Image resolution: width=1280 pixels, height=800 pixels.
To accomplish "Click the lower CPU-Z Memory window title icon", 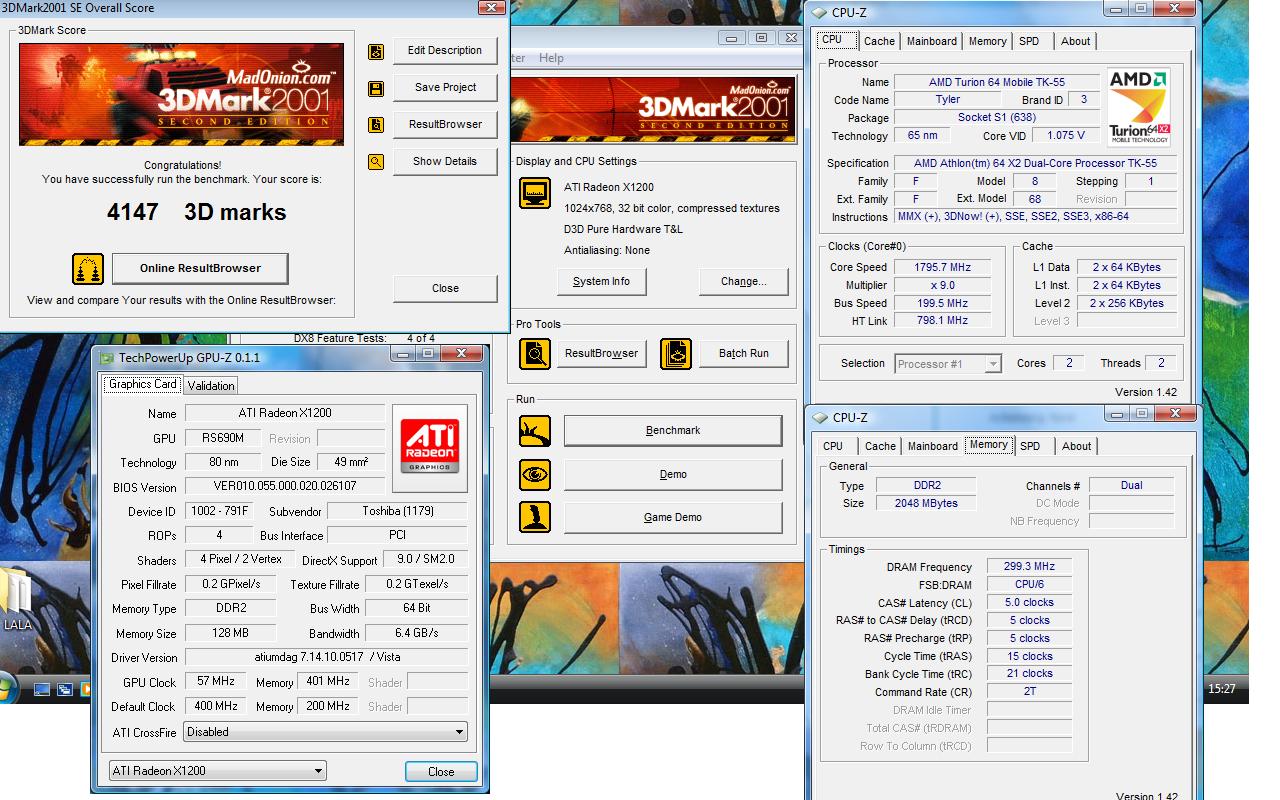I will click(820, 418).
